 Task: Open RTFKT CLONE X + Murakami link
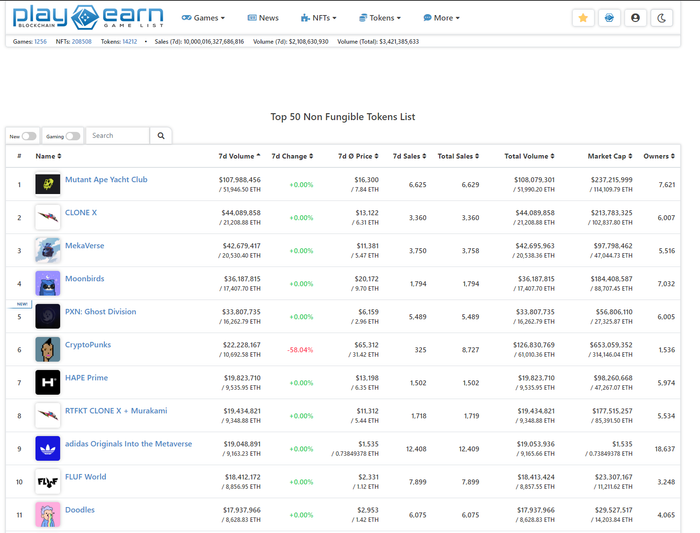click(116, 411)
